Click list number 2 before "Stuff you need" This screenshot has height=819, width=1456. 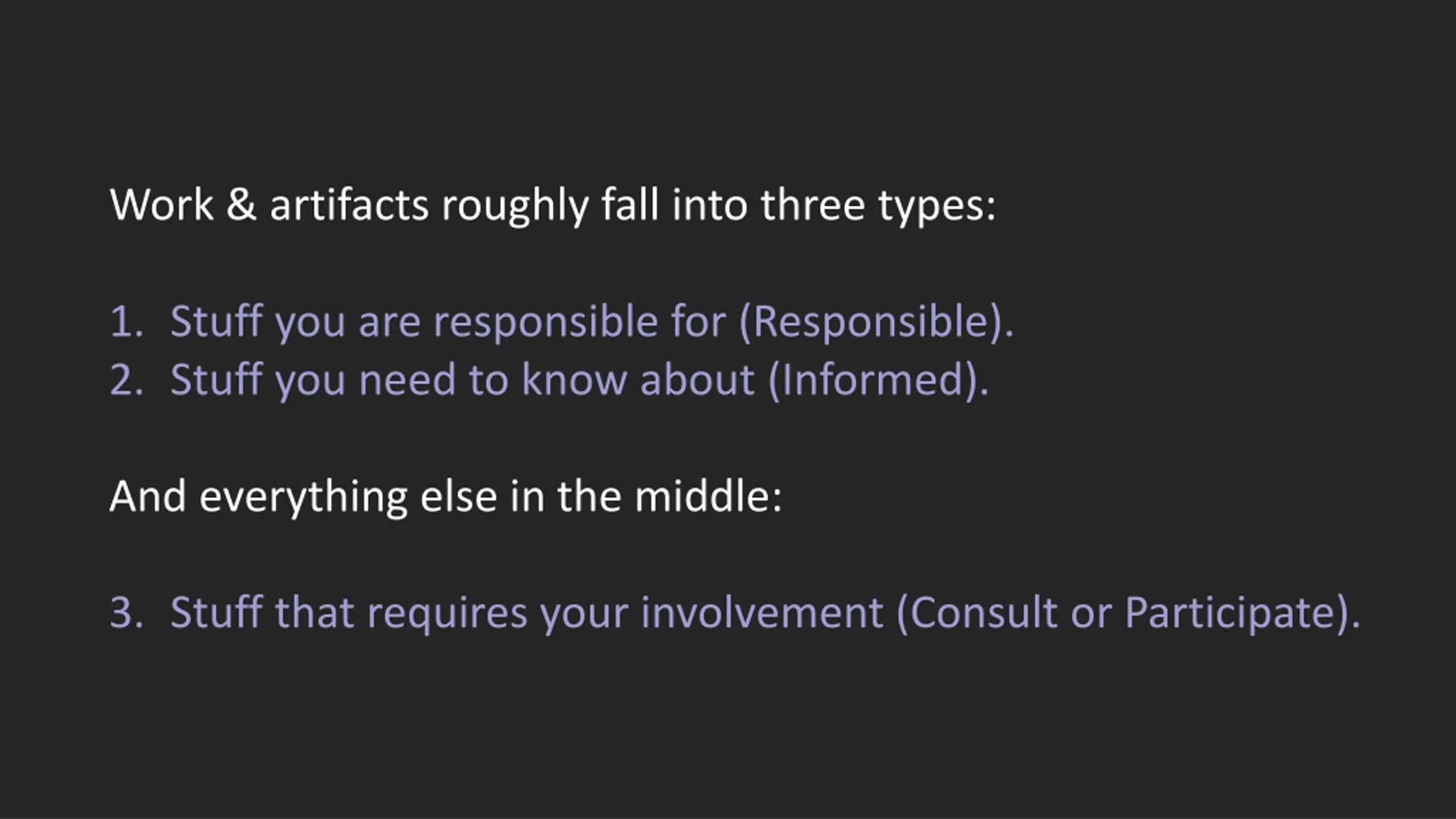[x=126, y=380]
